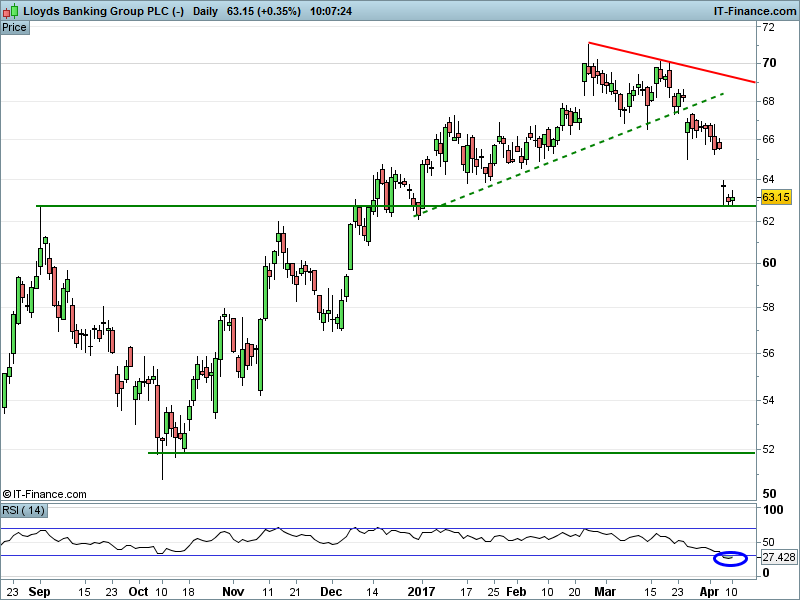Screen dimensions: 800x600
Task: Click the 2017 label on date axis
Action: coord(421,591)
